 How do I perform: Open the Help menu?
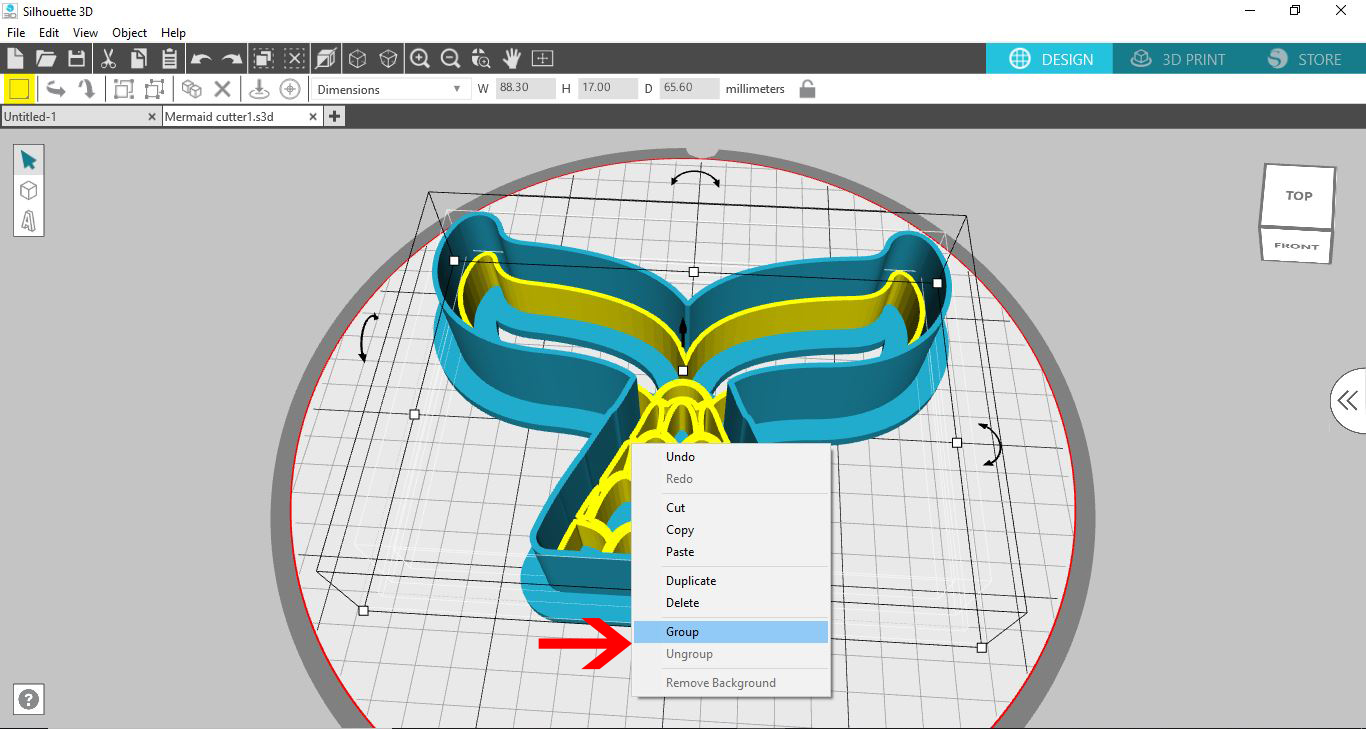(x=174, y=33)
